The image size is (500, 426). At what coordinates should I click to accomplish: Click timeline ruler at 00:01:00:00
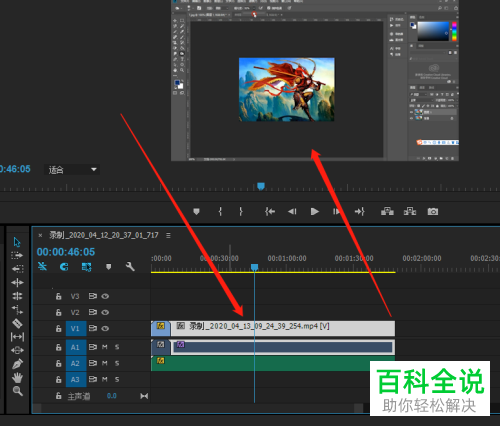pos(287,258)
